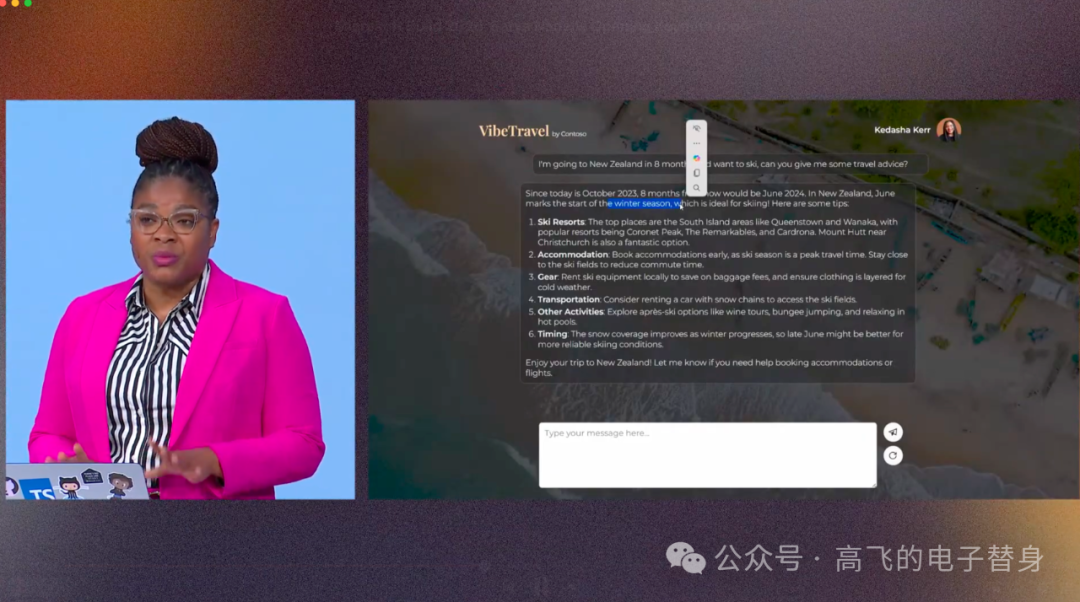The height and width of the screenshot is (602, 1080).
Task: Click the 'Ski Resorts' list item heading
Action: 561,222
